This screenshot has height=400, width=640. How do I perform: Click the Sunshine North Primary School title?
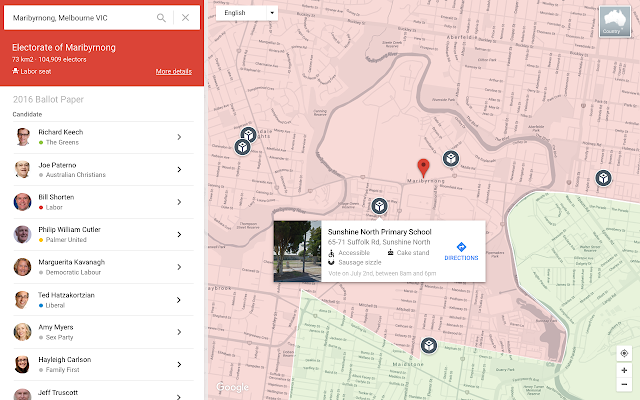[379, 232]
